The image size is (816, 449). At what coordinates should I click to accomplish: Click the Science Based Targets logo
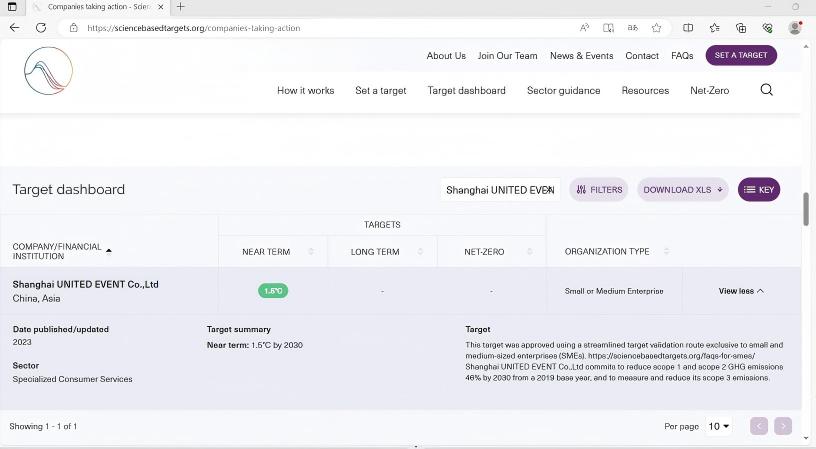pyautogui.click(x=48, y=71)
